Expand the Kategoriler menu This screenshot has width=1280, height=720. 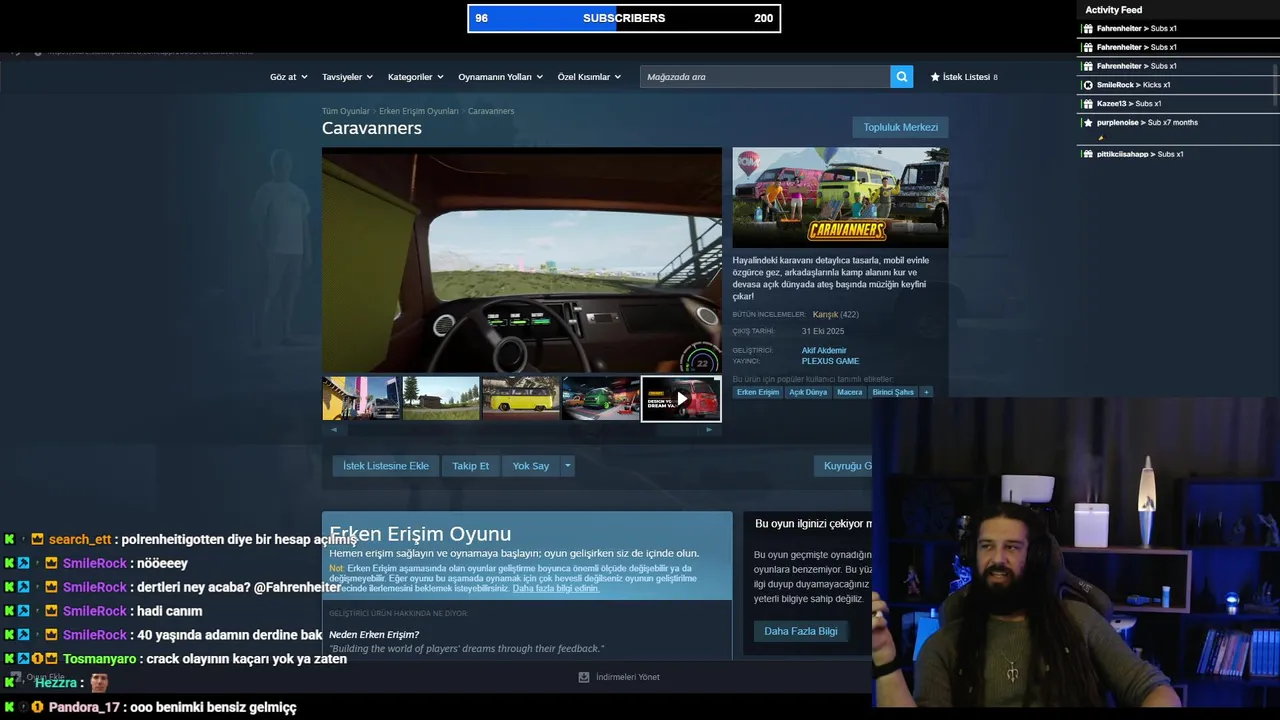coord(415,77)
